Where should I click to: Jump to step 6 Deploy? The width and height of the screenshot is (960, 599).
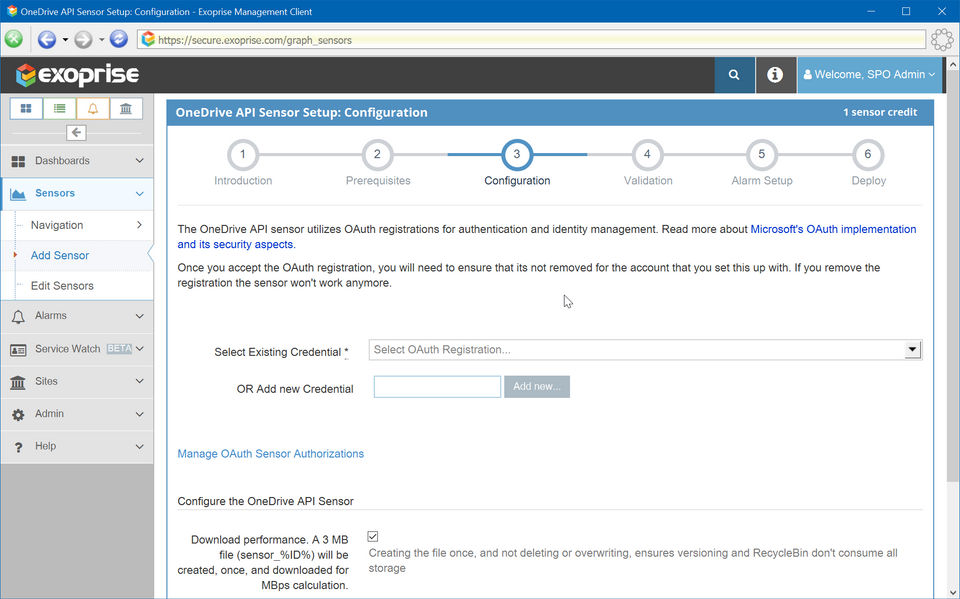pyautogui.click(x=868, y=154)
